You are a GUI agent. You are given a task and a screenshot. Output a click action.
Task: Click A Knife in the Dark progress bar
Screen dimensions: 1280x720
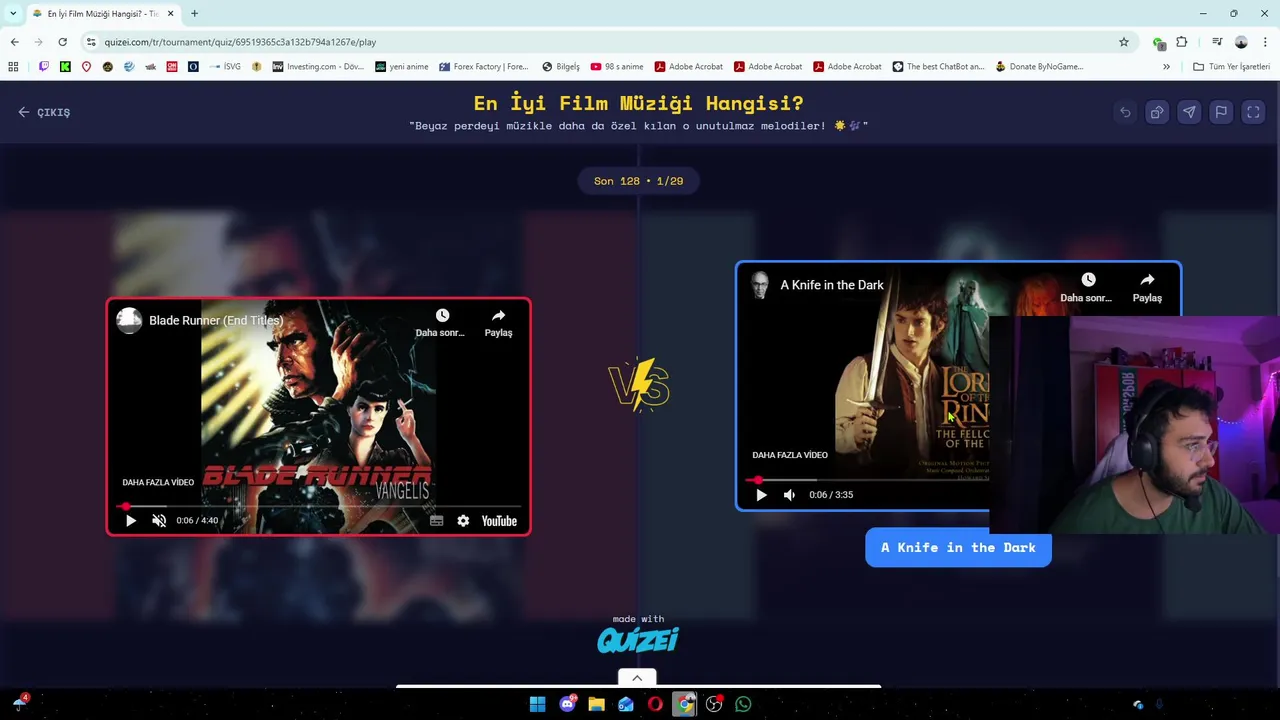pos(868,480)
